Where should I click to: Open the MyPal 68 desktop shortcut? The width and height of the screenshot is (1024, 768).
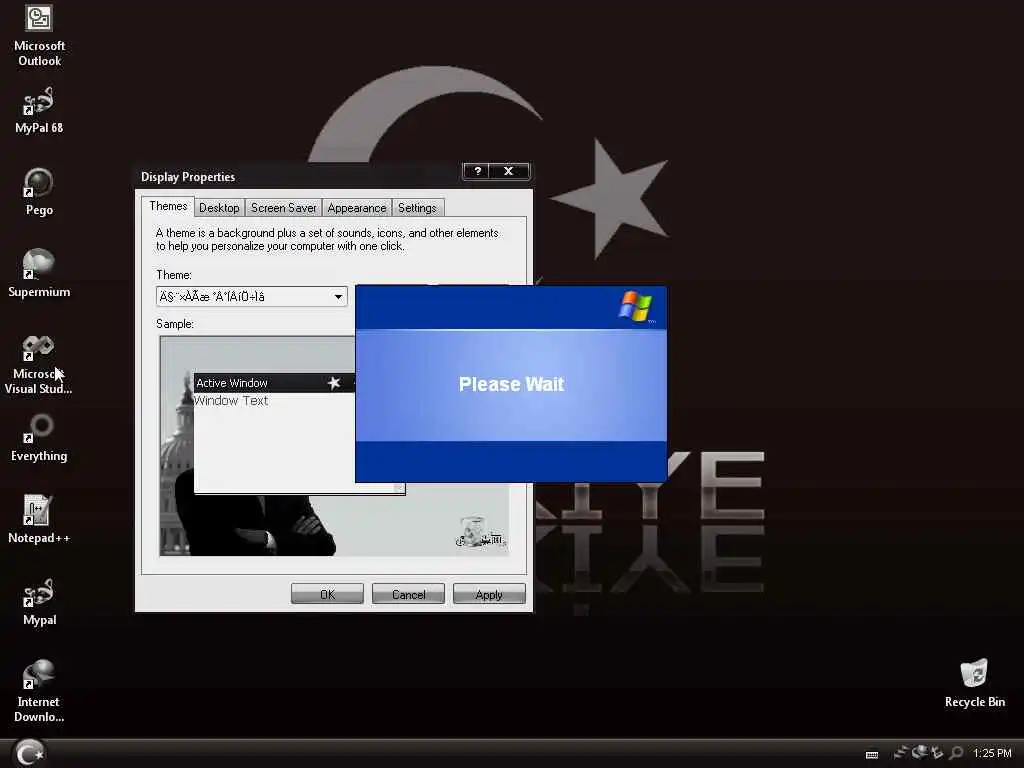(39, 110)
